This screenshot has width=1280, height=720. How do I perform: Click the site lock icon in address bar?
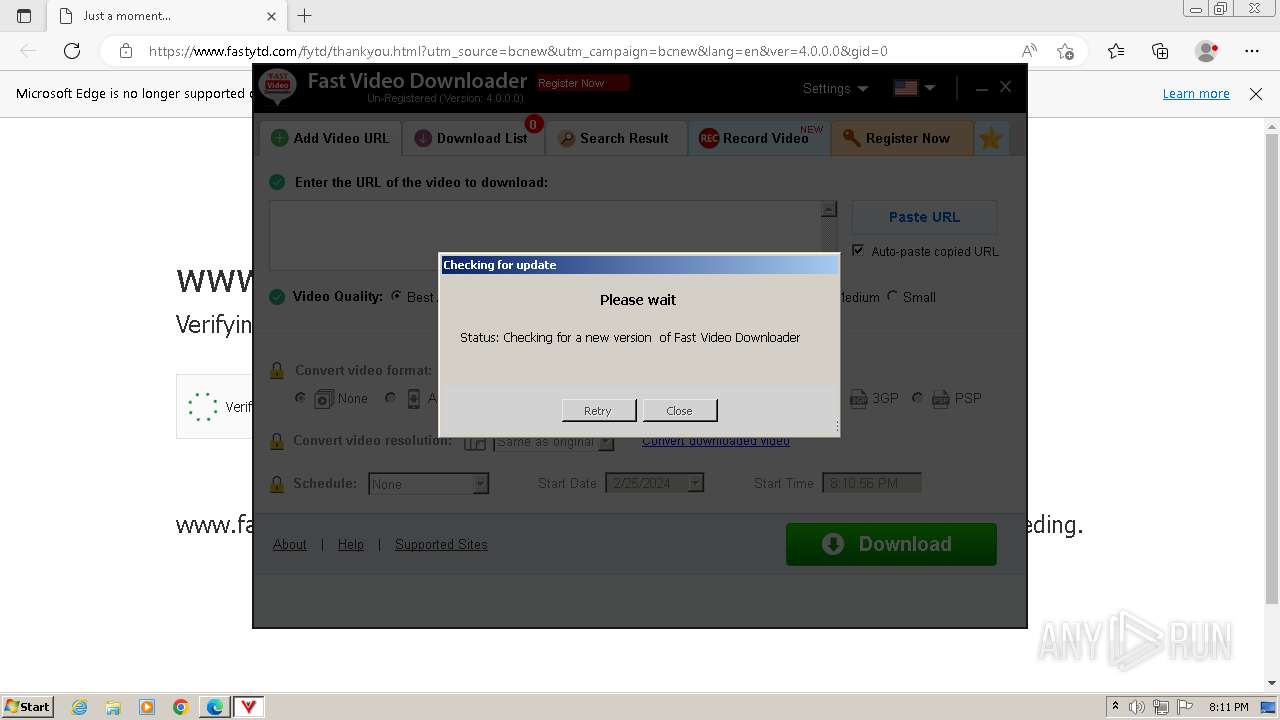tap(126, 51)
